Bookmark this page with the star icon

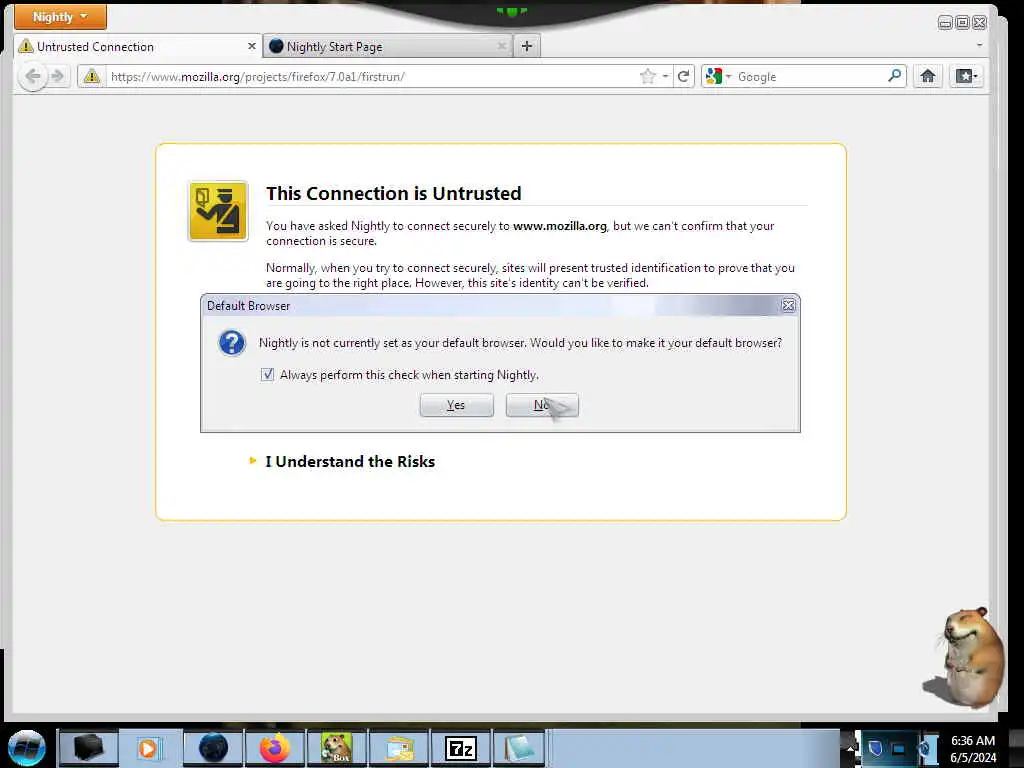coord(648,76)
